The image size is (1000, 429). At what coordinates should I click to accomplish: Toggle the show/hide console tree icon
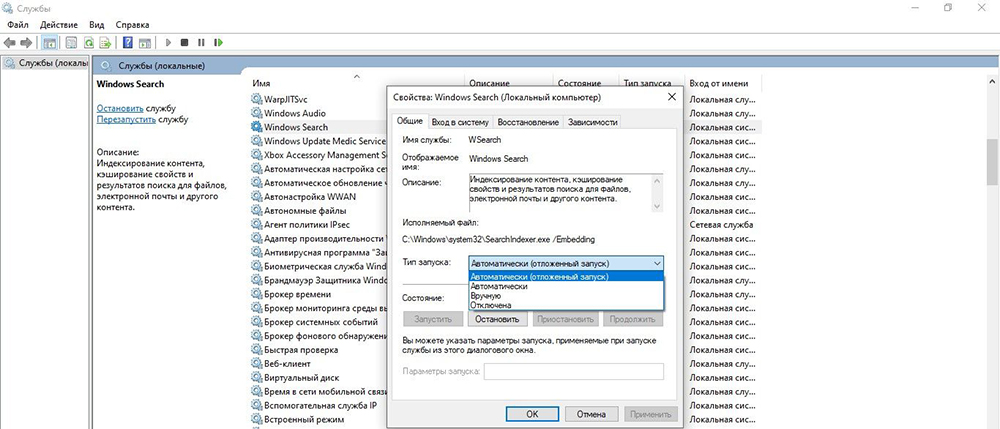(x=49, y=43)
